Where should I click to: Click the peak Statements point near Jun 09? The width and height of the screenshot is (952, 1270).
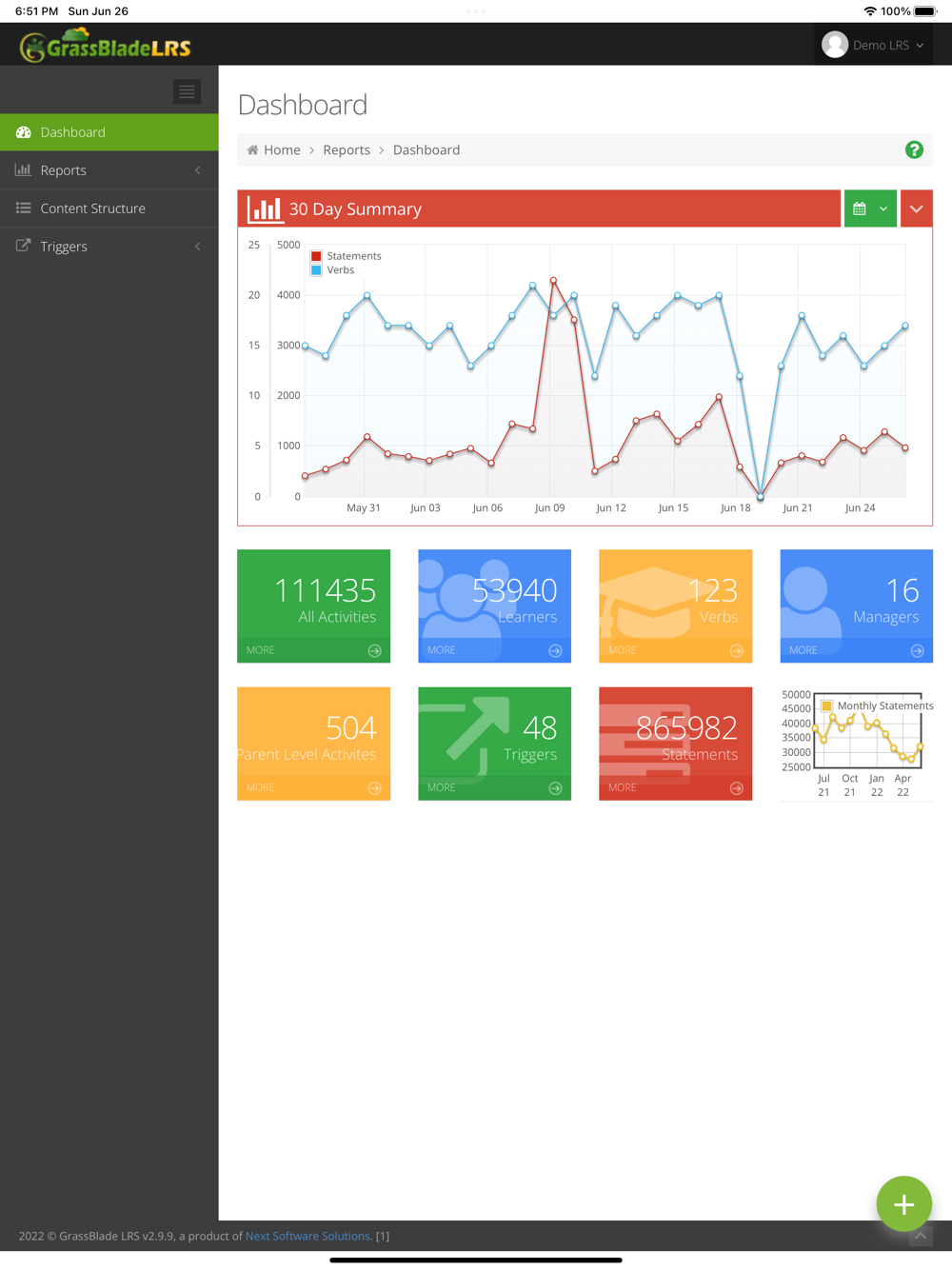pos(553,280)
